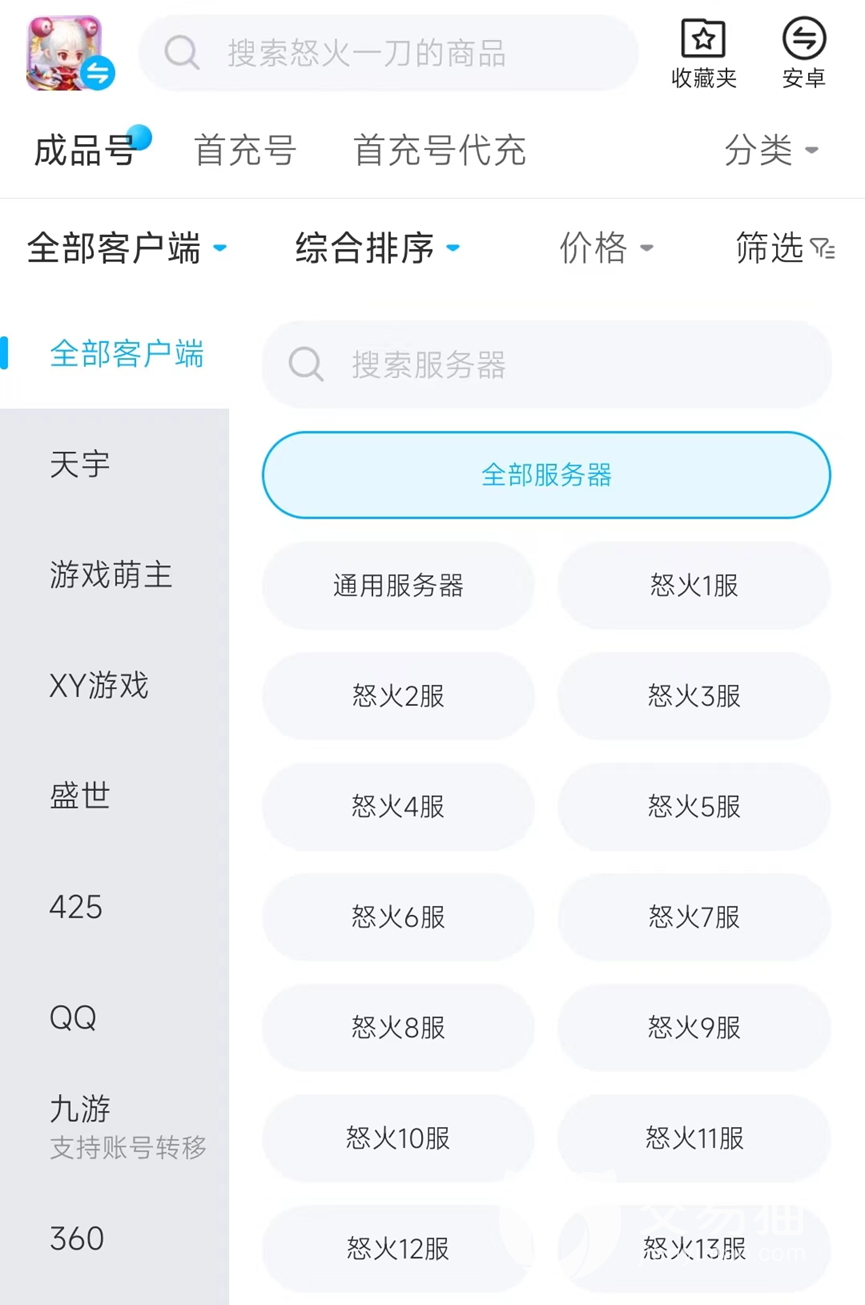Open the 首充号代充 tab

pyautogui.click(x=440, y=151)
